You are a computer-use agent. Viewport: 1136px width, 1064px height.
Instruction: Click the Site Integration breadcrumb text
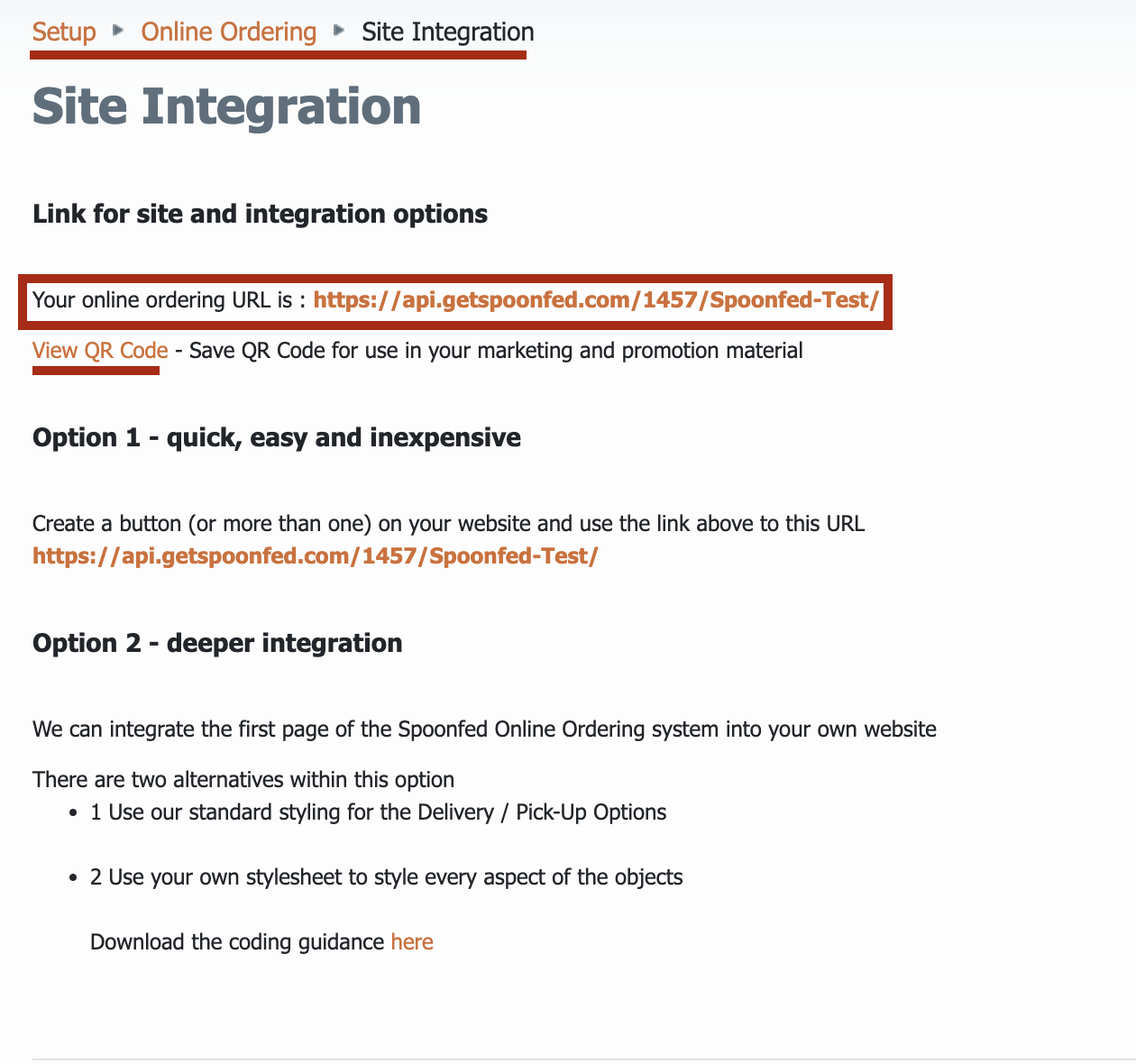coord(448,32)
